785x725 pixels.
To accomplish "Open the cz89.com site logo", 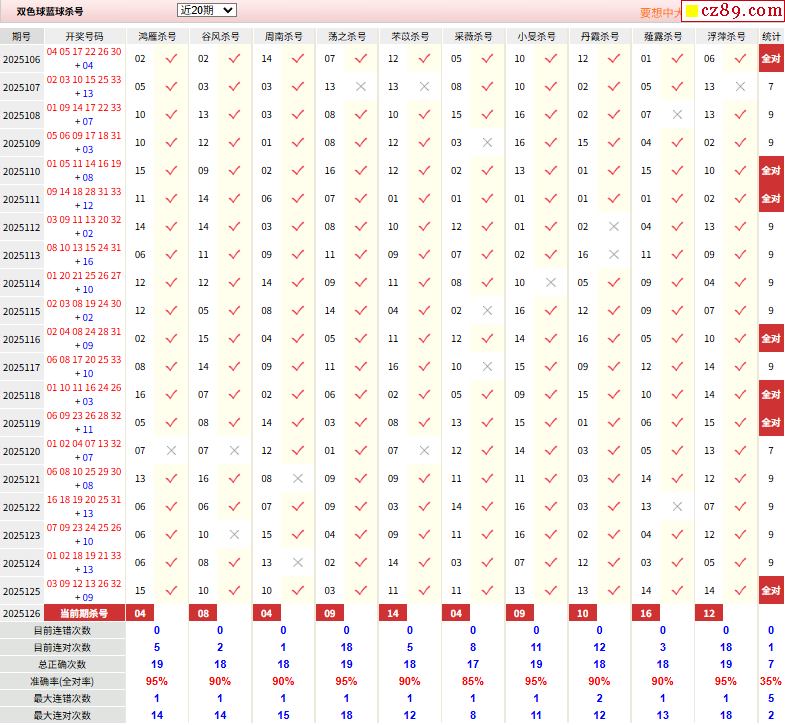I will 733,11.
